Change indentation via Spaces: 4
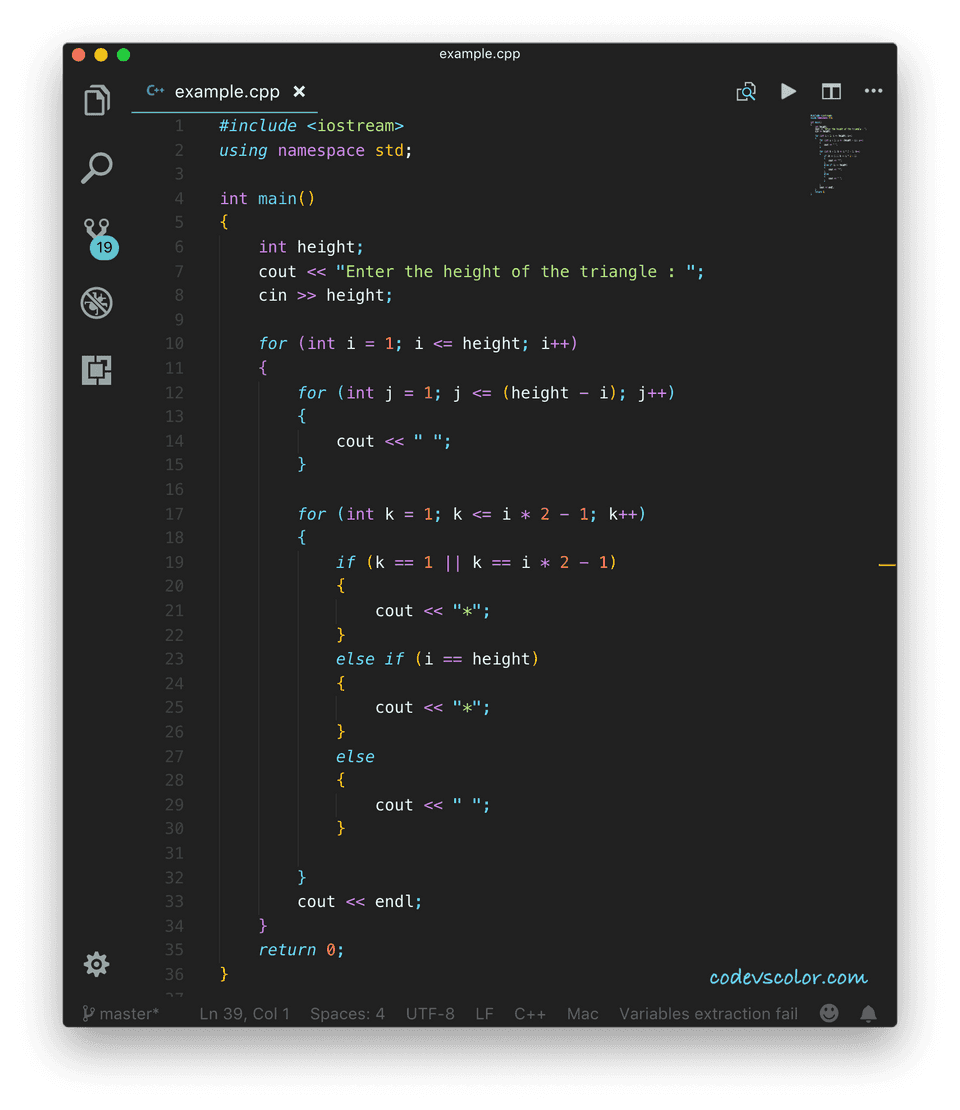Screen dimensions: 960x1110 click(347, 1013)
